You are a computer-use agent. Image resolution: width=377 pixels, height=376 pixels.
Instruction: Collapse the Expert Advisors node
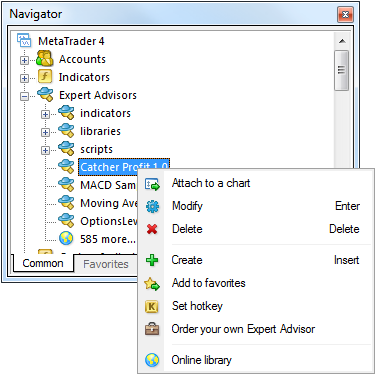[24, 96]
